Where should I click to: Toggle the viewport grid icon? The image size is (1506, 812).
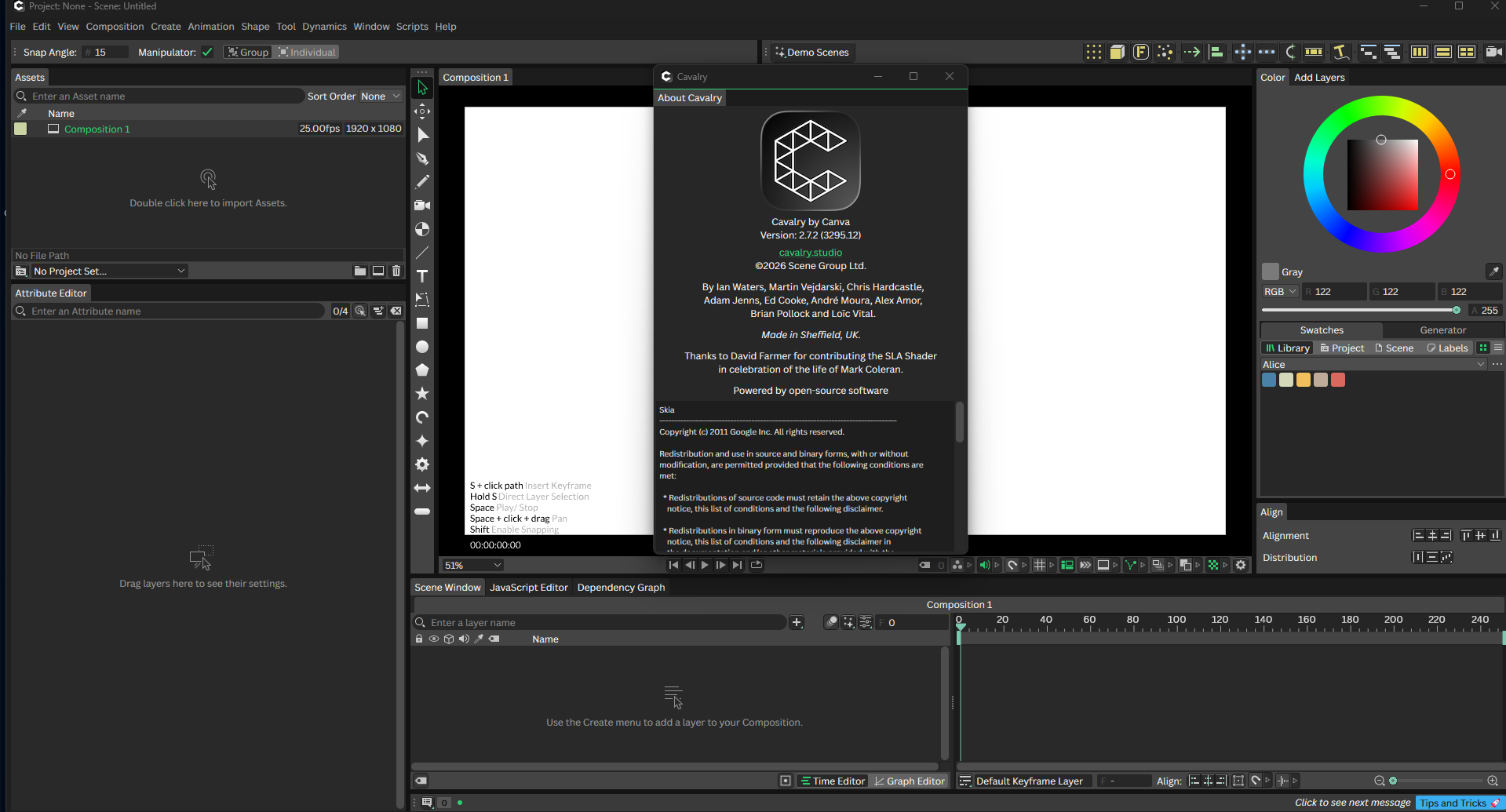coord(1039,565)
